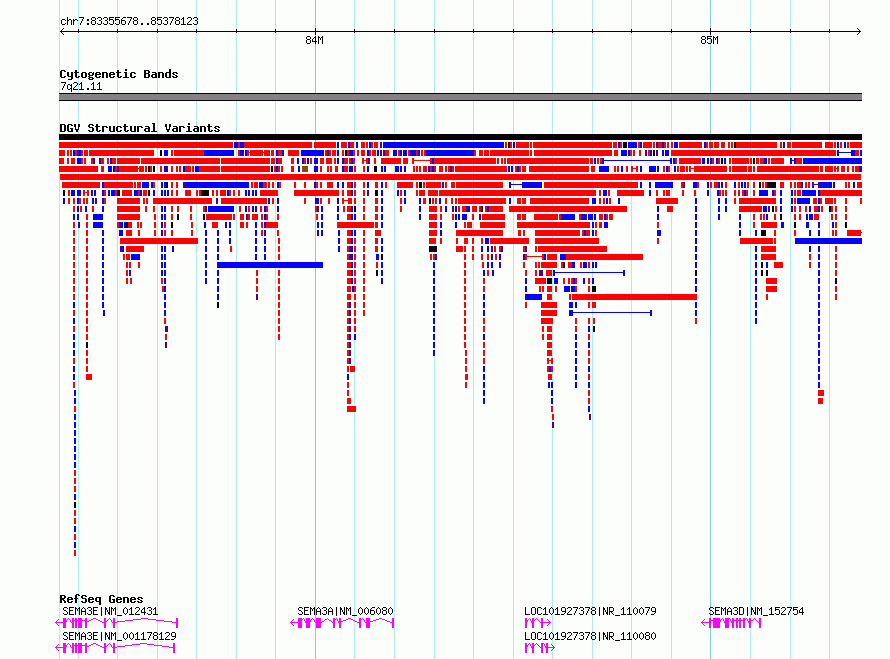The height and width of the screenshot is (659, 890).
Task: Click the black bar under DGV Structural Variants
Action: point(460,137)
